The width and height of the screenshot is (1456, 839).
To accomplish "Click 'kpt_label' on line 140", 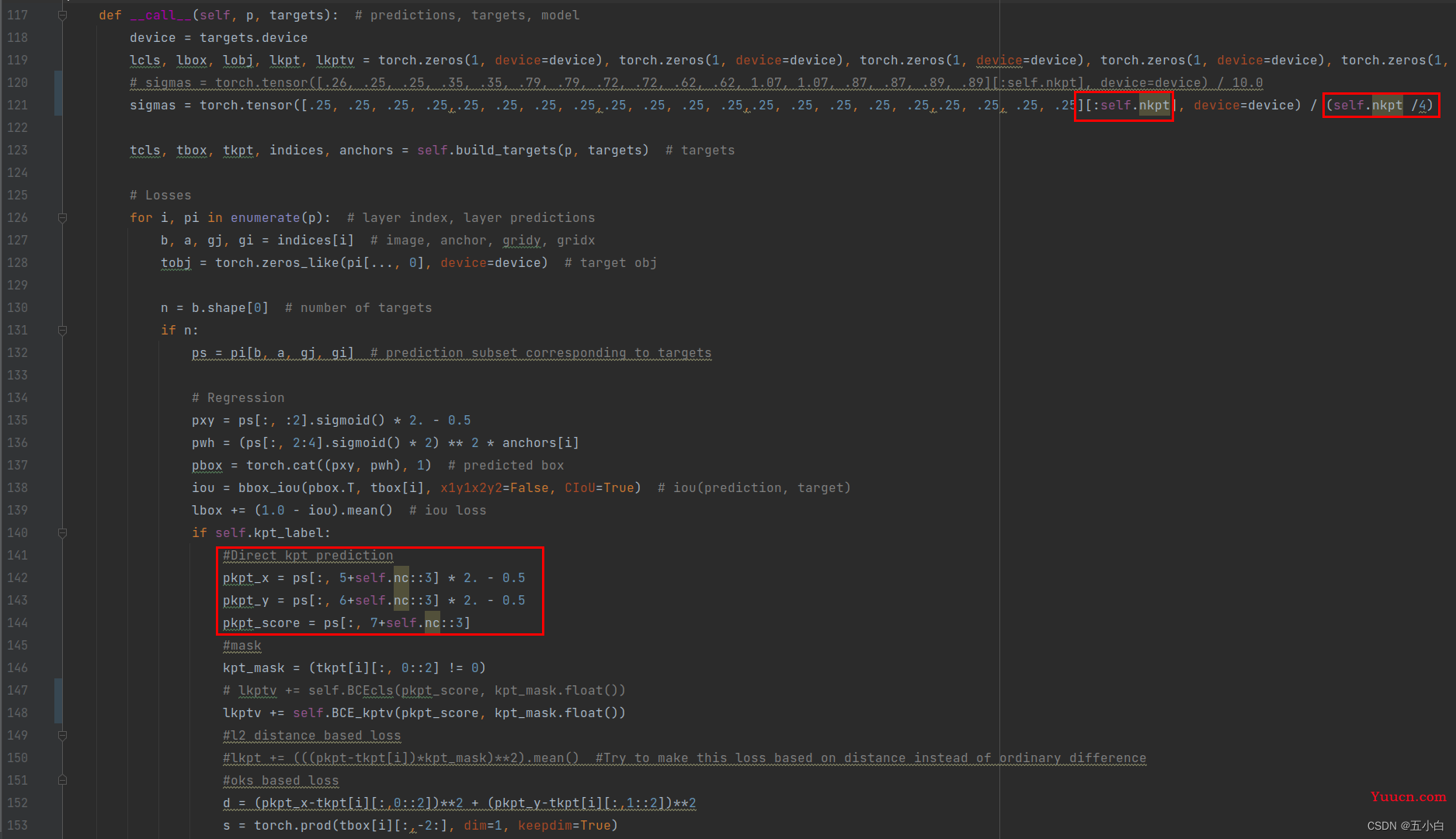I will tap(288, 533).
